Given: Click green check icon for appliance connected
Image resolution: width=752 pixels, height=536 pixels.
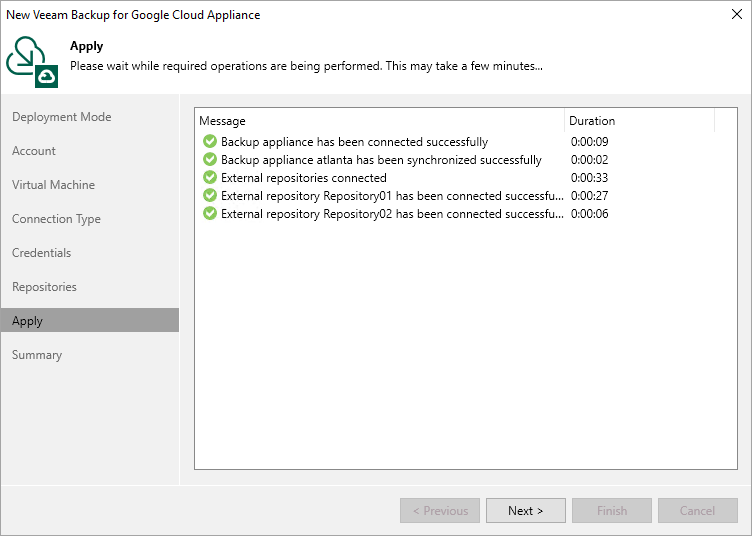Looking at the screenshot, I should 210,142.
